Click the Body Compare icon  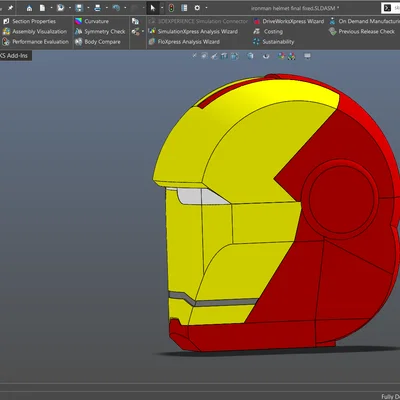(79, 42)
